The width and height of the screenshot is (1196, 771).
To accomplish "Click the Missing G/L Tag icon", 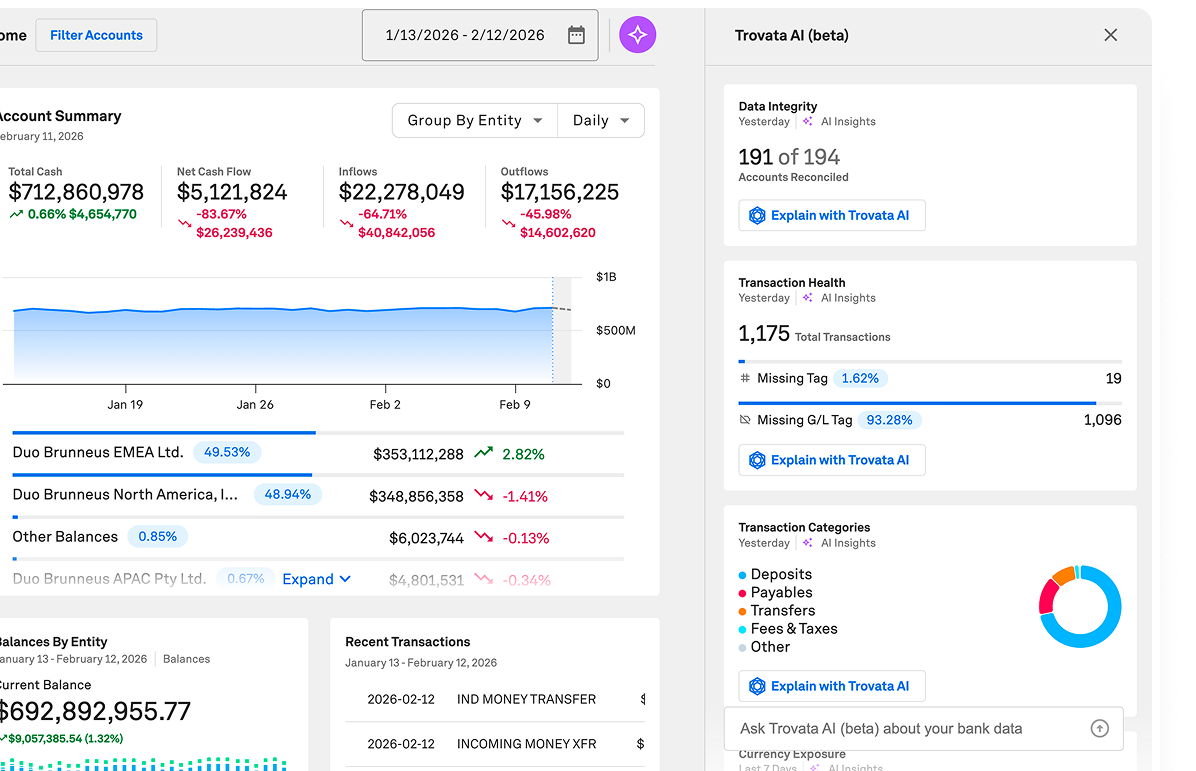I will point(744,421).
